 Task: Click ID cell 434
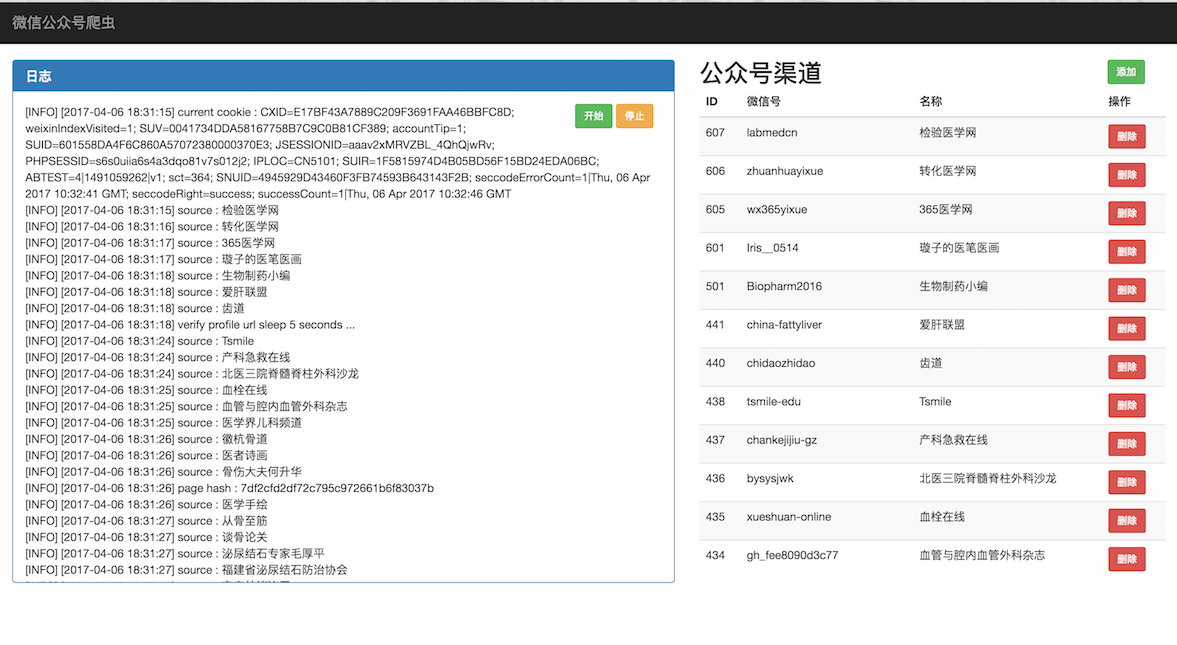click(x=715, y=555)
